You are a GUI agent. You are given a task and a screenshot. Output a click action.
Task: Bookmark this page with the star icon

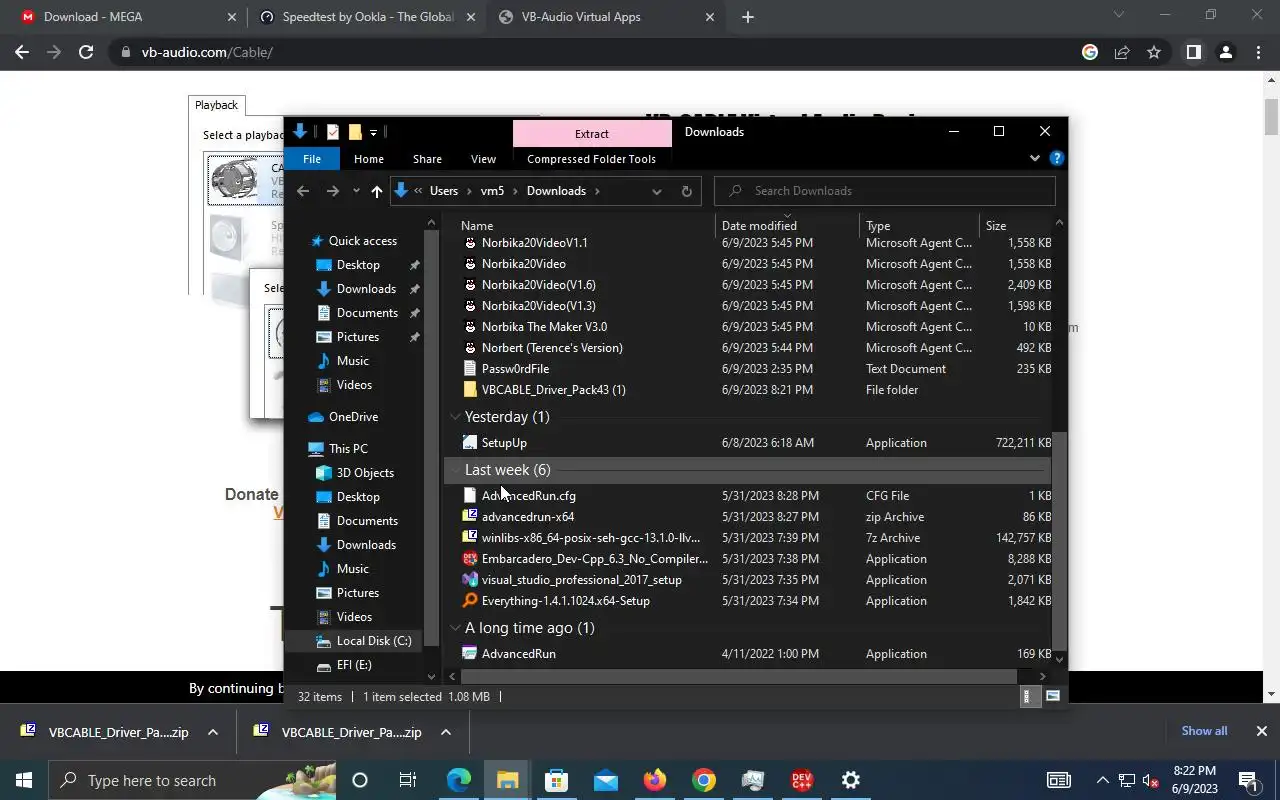(1154, 52)
